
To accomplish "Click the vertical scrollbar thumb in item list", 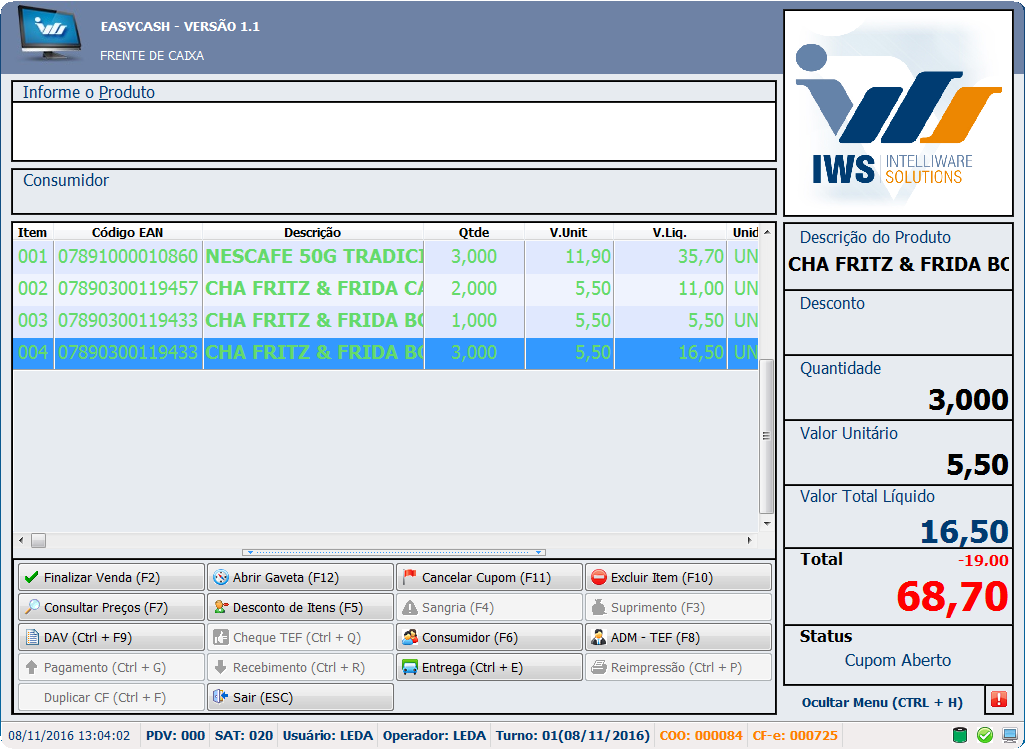I will 767,436.
